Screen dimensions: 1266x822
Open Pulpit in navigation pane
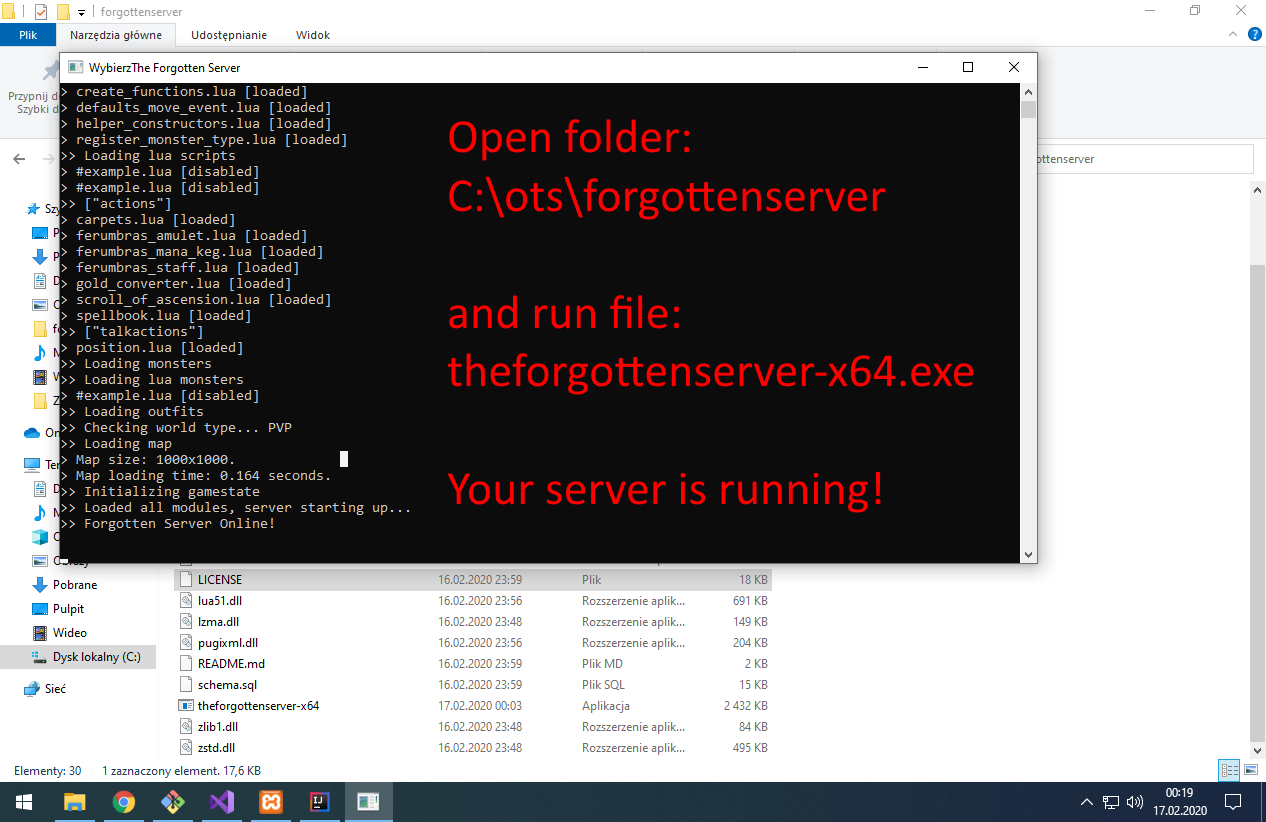(68, 609)
